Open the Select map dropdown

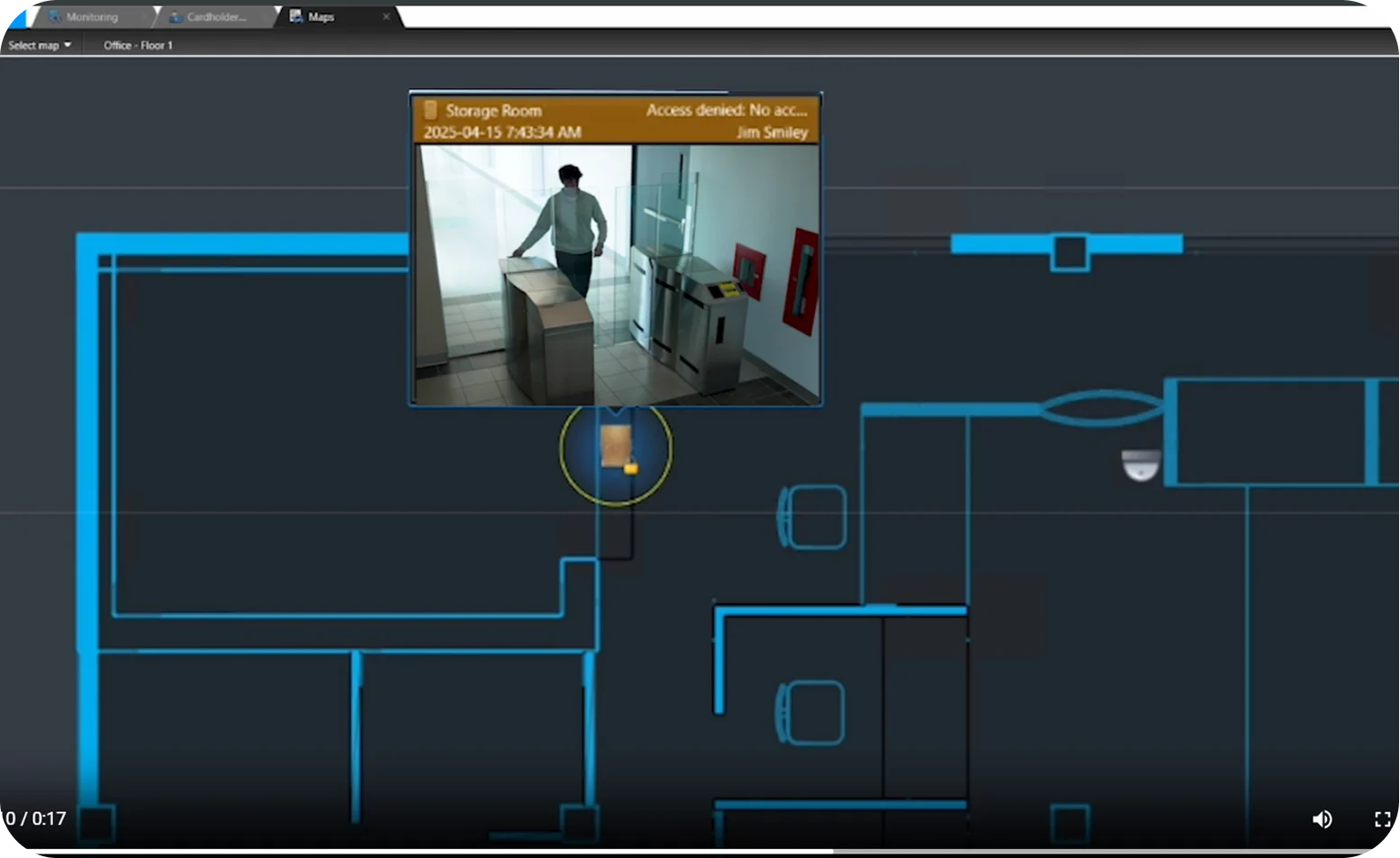tap(40, 44)
